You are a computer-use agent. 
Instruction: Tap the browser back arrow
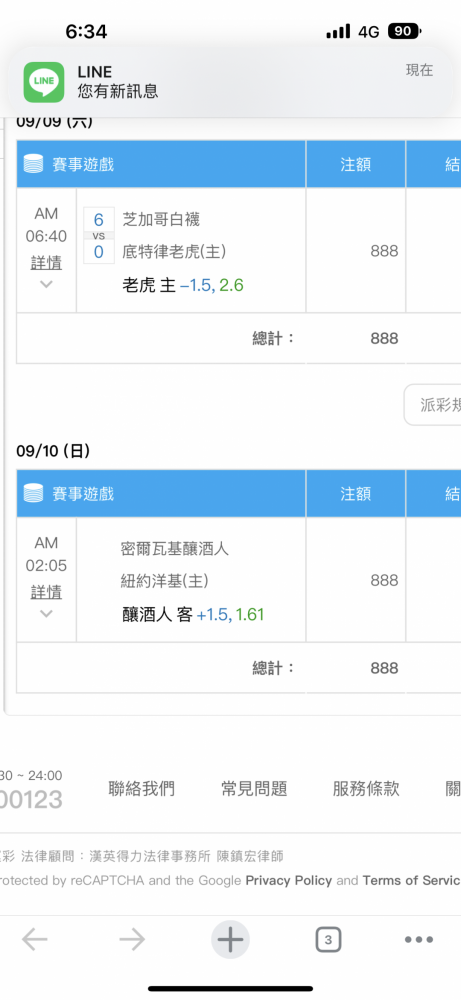(x=35, y=939)
